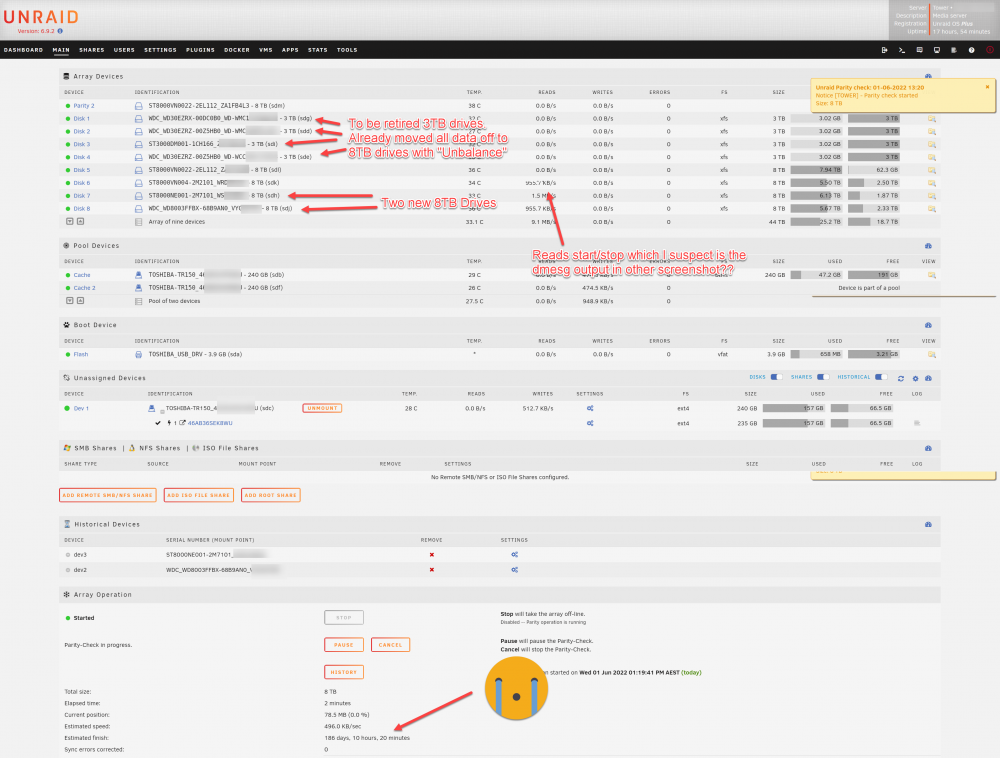Toggle the DISKS switch
Image resolution: width=1000 pixels, height=758 pixels.
(776, 377)
